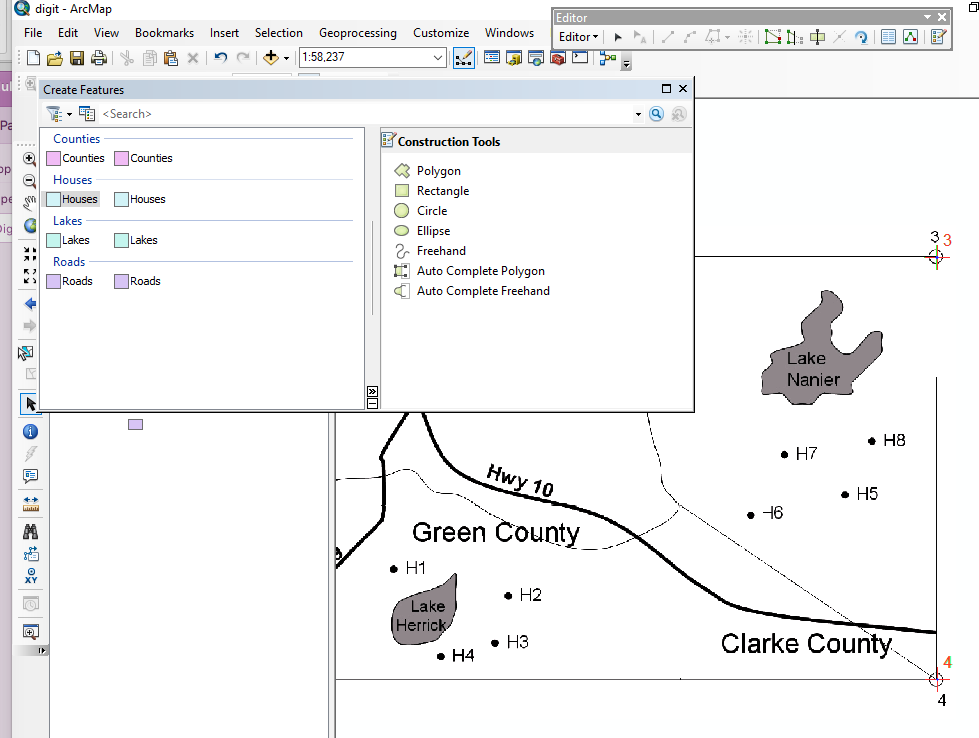
Task: Click the Save icon in Standard toolbar
Action: 77,59
